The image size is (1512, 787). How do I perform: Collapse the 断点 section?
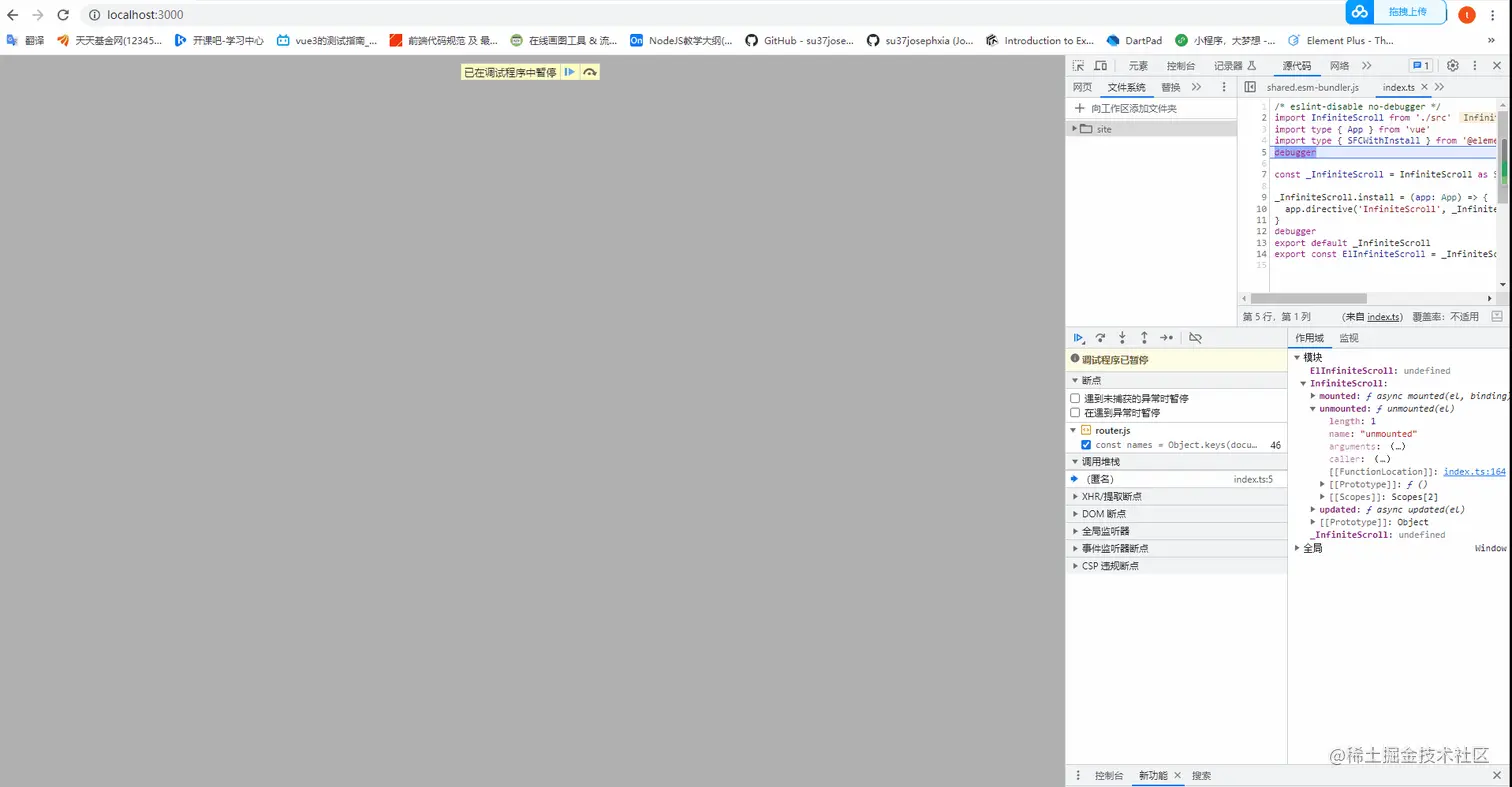tap(1176, 380)
